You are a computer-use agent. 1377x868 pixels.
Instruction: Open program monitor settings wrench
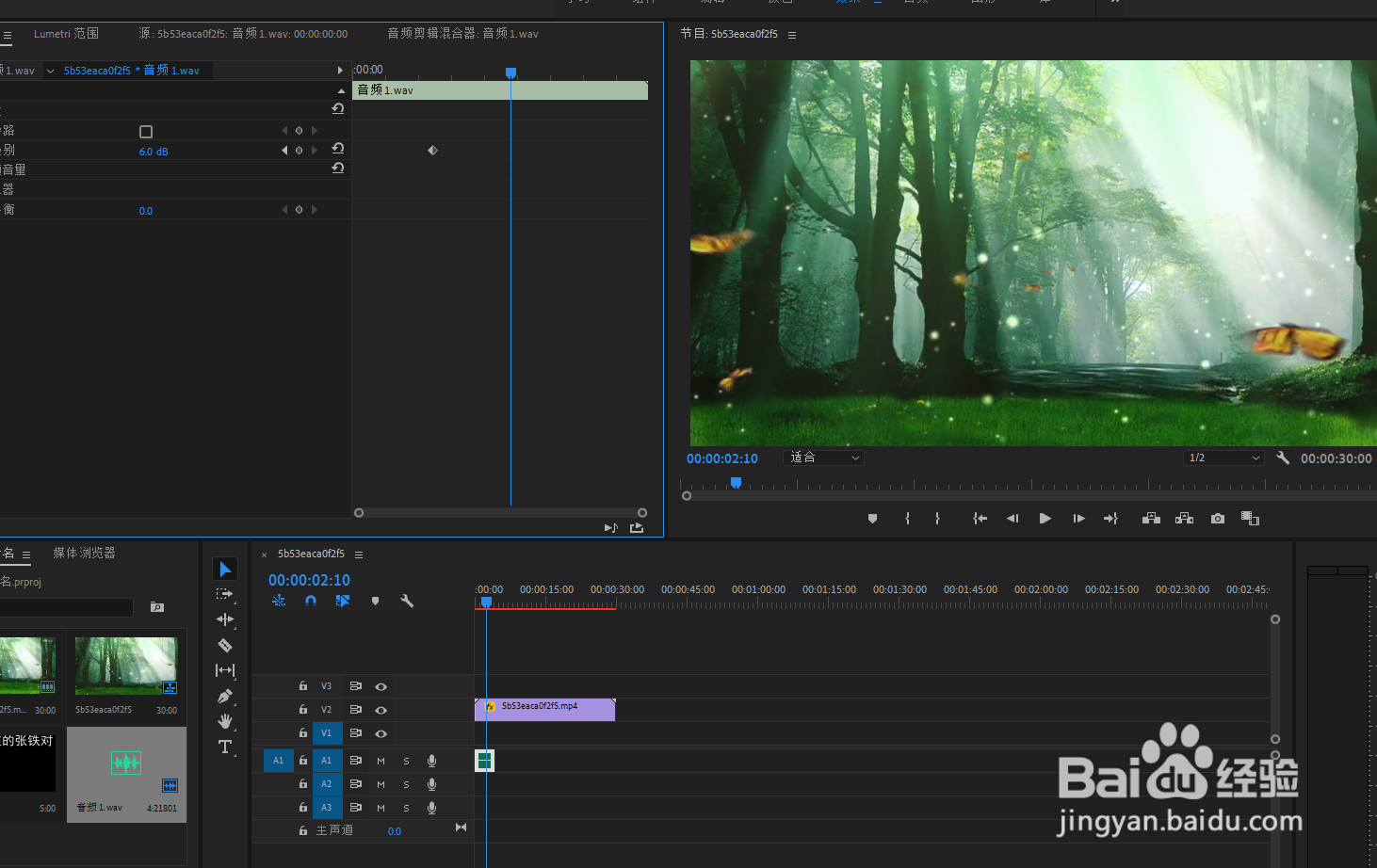[1283, 458]
